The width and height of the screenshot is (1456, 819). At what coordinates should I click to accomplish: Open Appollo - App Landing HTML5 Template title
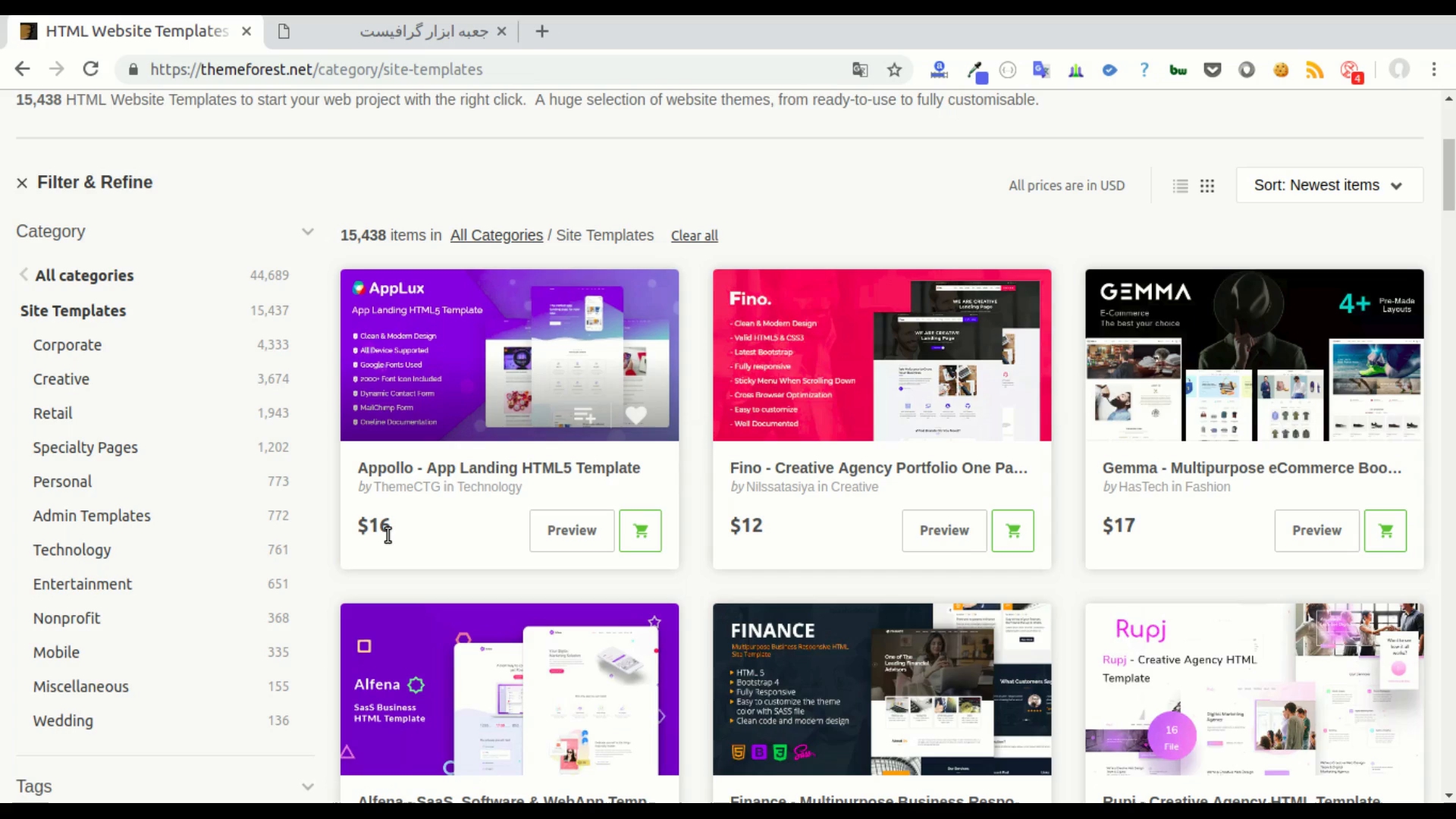(499, 468)
